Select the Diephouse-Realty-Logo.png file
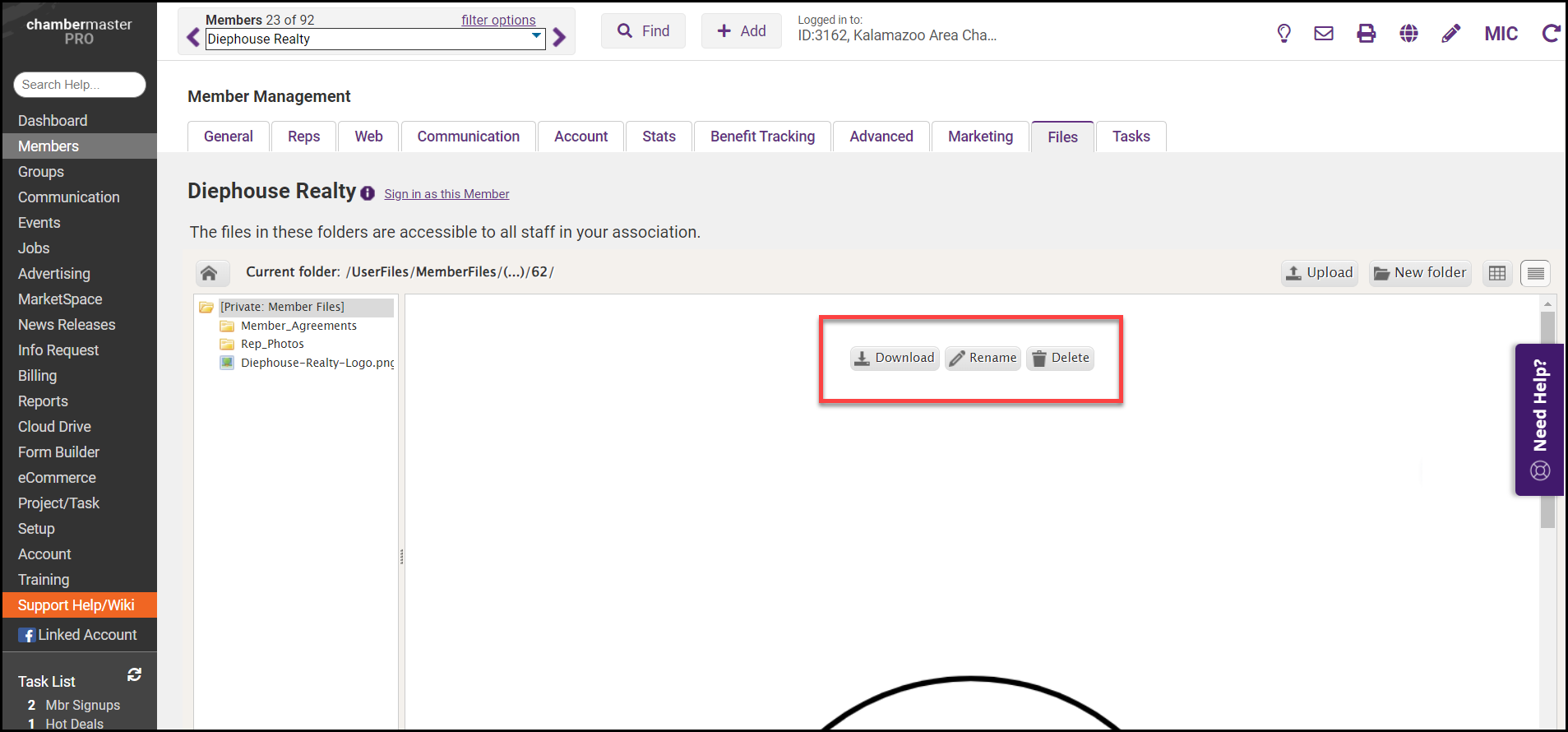The width and height of the screenshot is (1568, 732). click(x=317, y=363)
